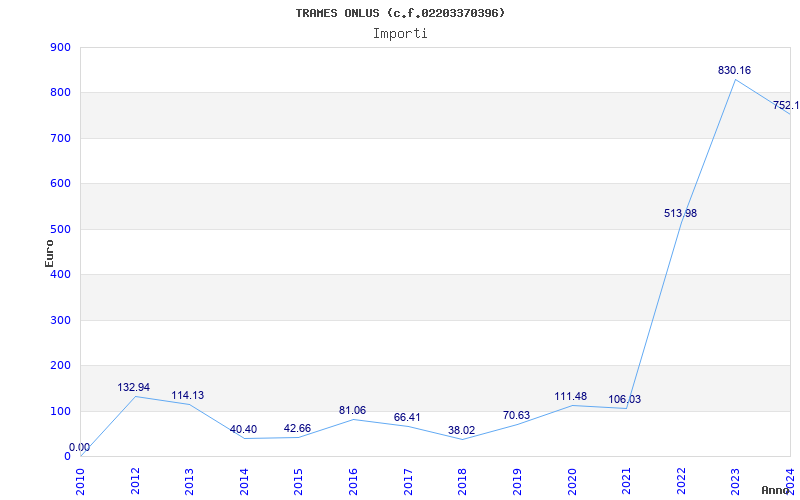Click the 2014 year label
The height and width of the screenshot is (500, 800).
(x=244, y=481)
